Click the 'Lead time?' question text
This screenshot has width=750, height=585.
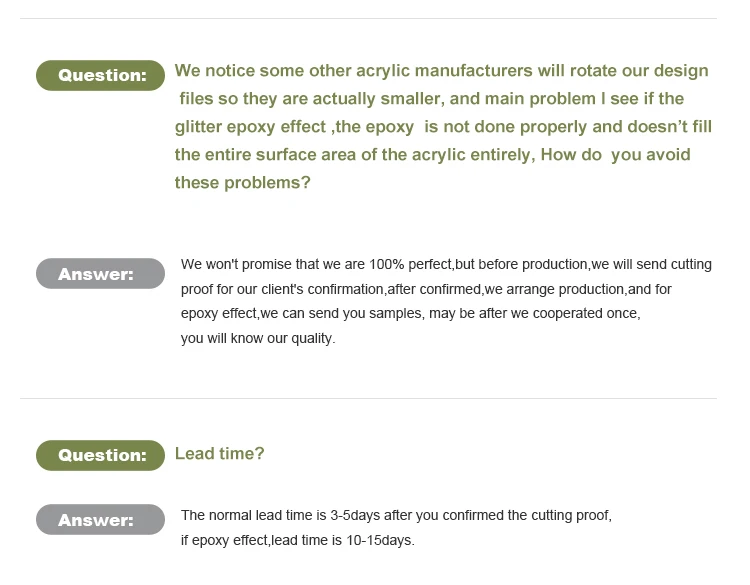coord(219,454)
